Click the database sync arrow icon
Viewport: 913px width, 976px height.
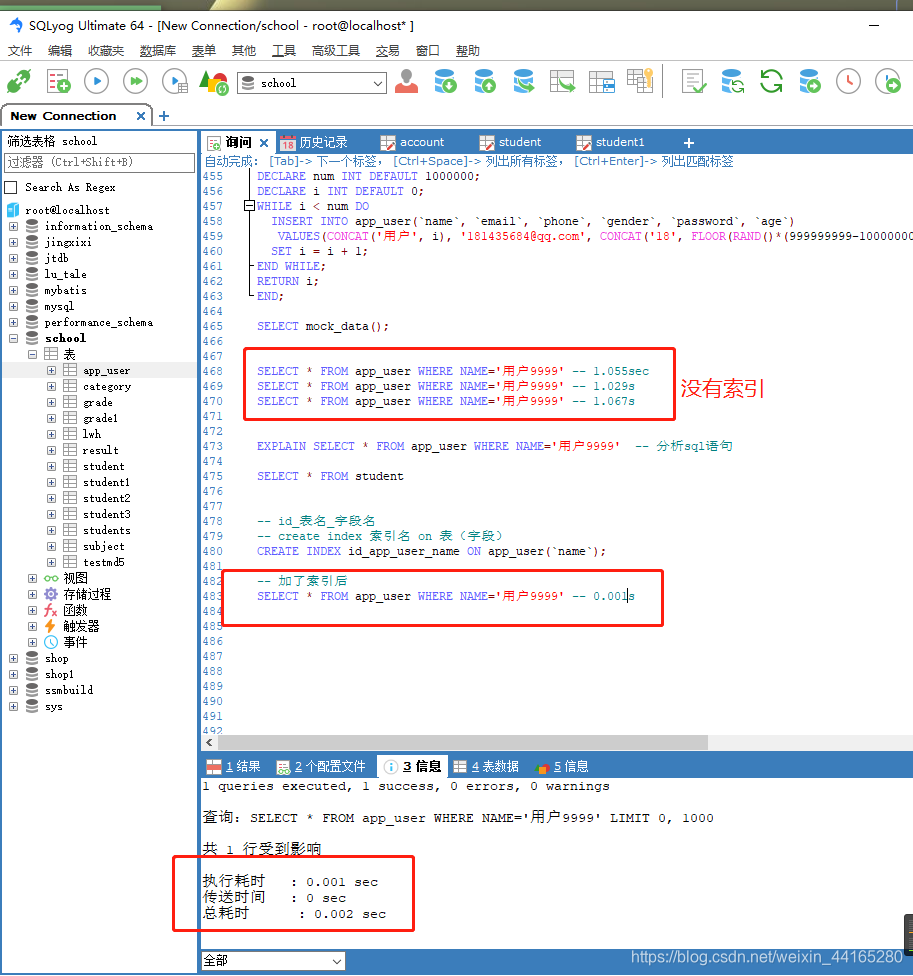pyautogui.click(x=523, y=82)
